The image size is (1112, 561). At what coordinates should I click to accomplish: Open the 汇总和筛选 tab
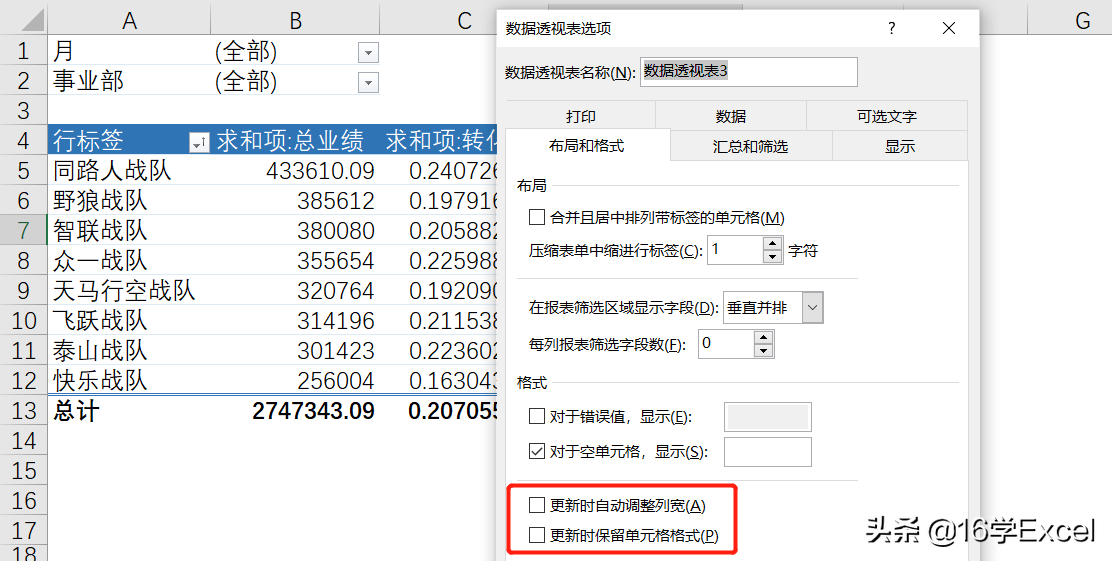[x=750, y=146]
